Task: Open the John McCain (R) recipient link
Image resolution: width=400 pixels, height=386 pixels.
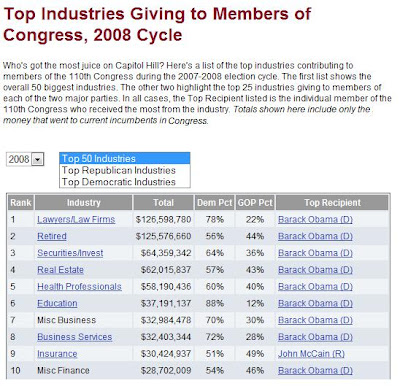Action: [311, 354]
